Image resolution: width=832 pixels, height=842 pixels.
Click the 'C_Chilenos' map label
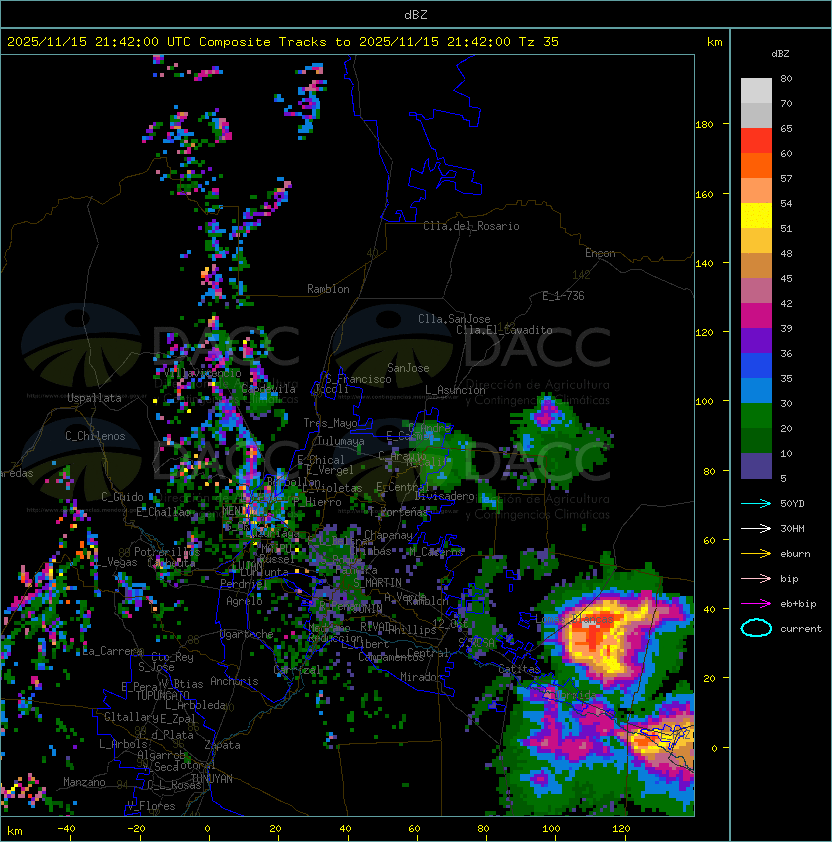[x=95, y=436]
